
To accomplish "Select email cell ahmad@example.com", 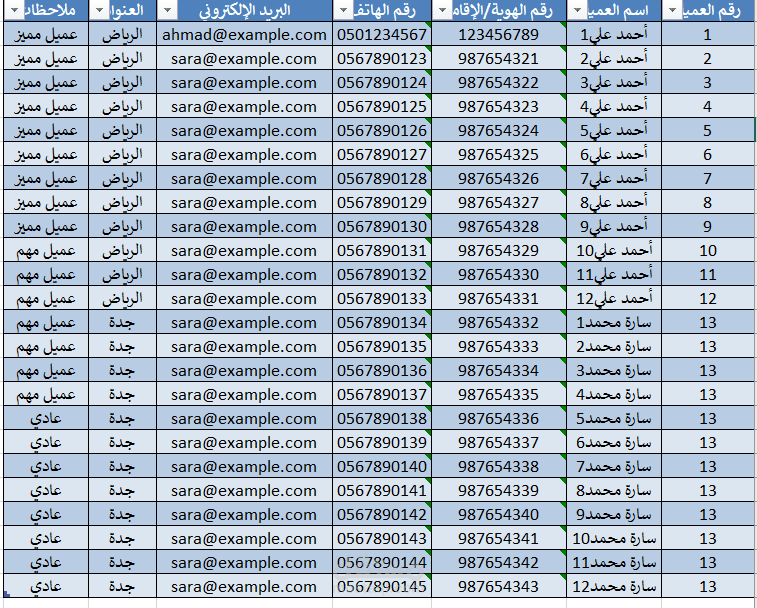I will [244, 35].
